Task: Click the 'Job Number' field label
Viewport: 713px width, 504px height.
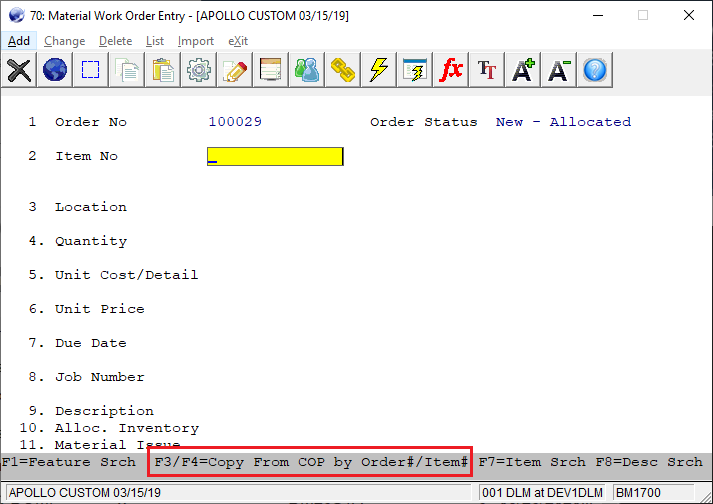Action: click(100, 377)
